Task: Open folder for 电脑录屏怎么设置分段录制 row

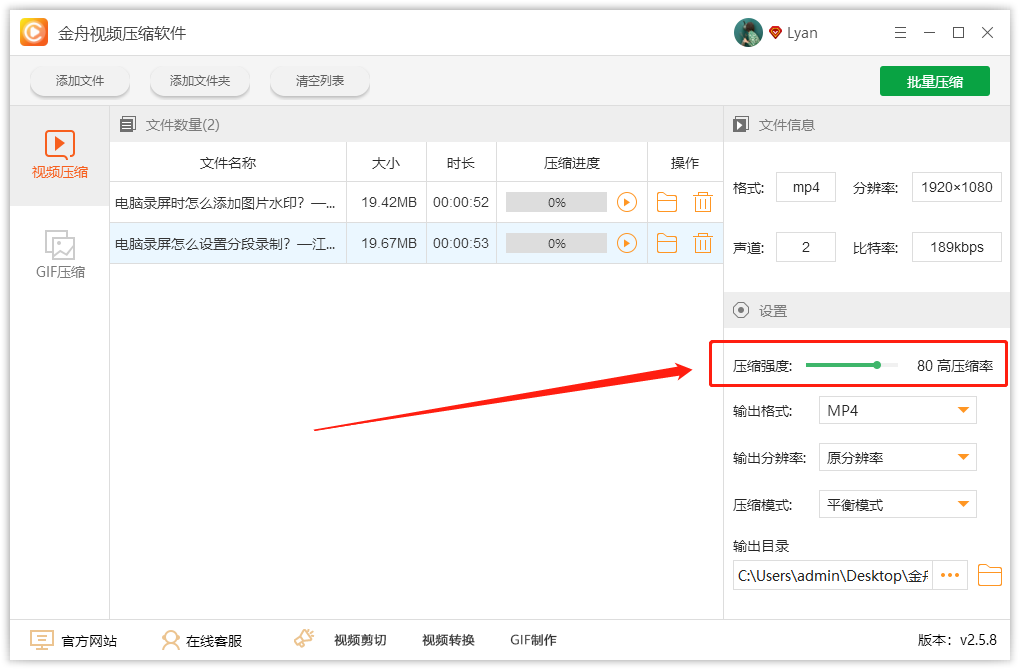Action: tap(667, 243)
